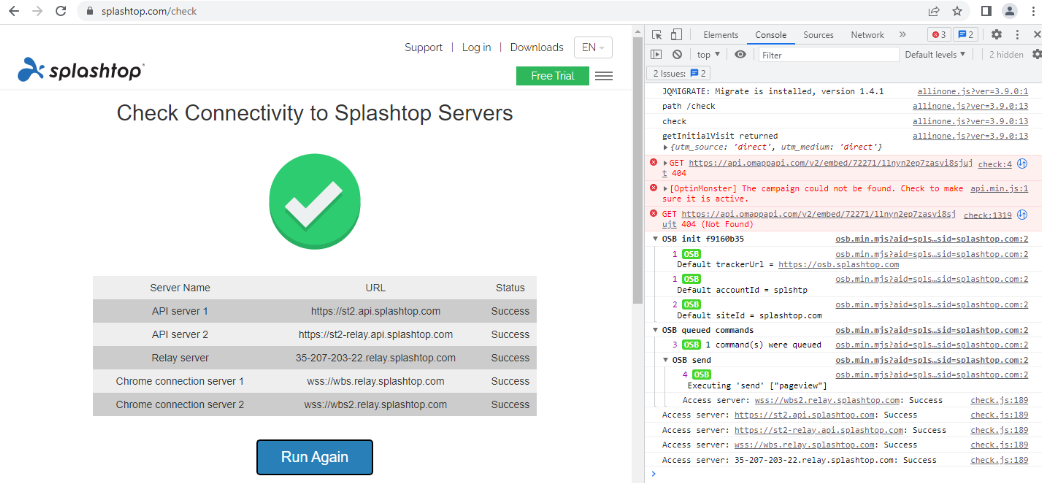Image resolution: width=1042 pixels, height=483 pixels.
Task: Open the allinone.js?ver=3.9.0:1 source link
Action: [x=974, y=91]
